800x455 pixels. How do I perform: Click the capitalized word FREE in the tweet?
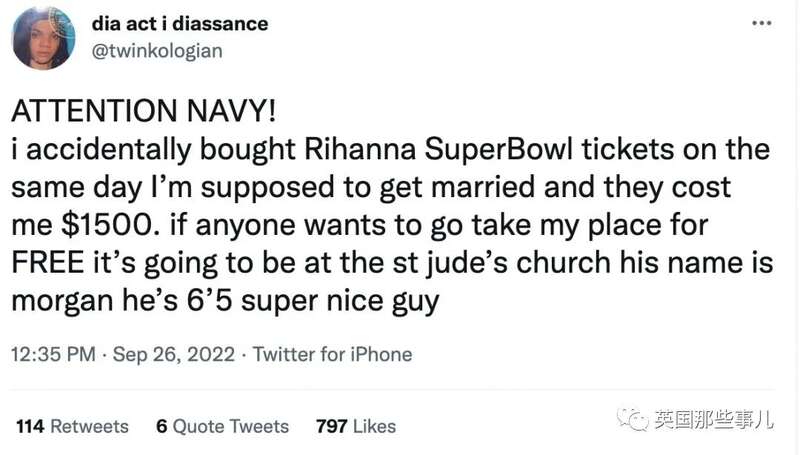48,263
